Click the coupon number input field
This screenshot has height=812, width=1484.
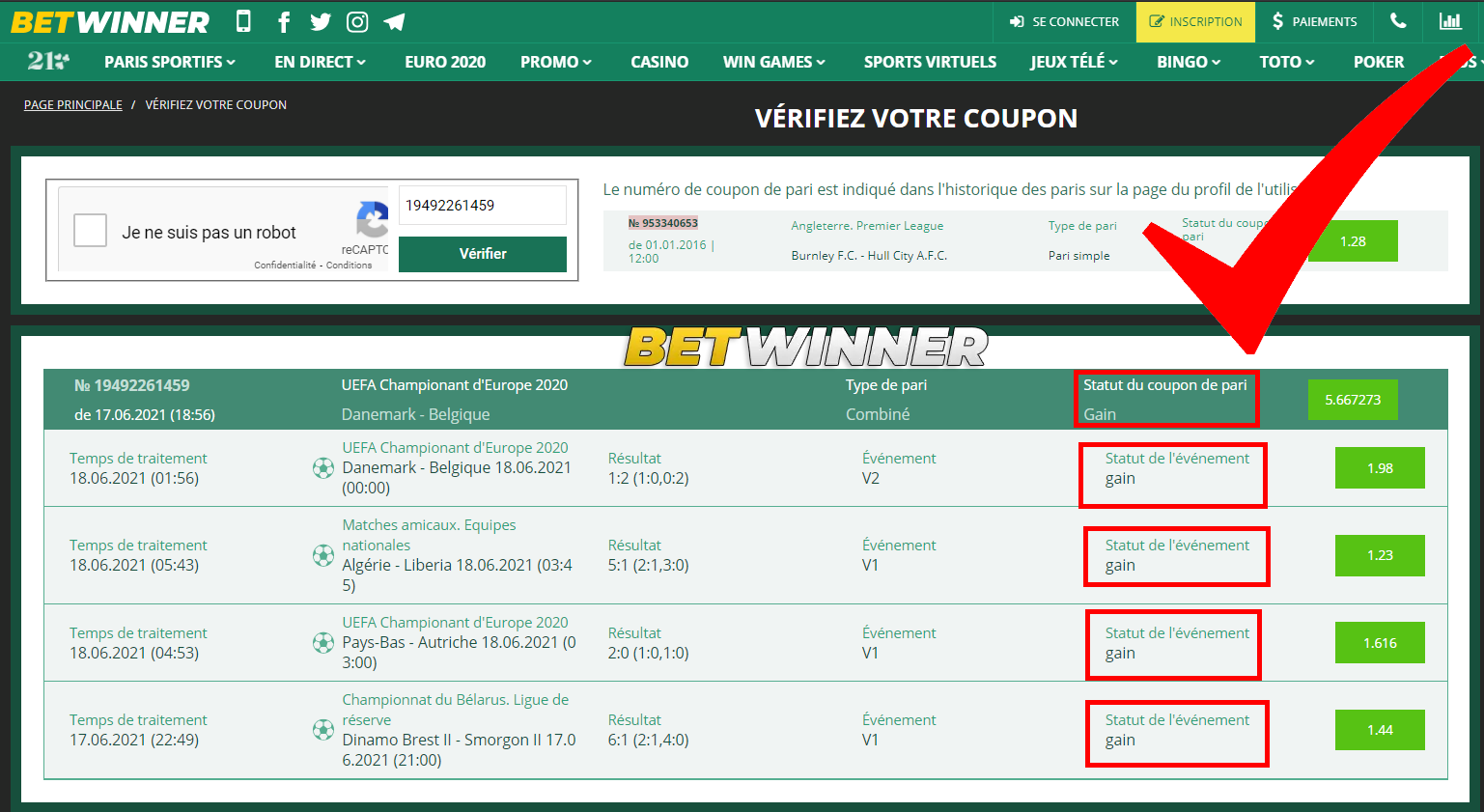pyautogui.click(x=482, y=205)
